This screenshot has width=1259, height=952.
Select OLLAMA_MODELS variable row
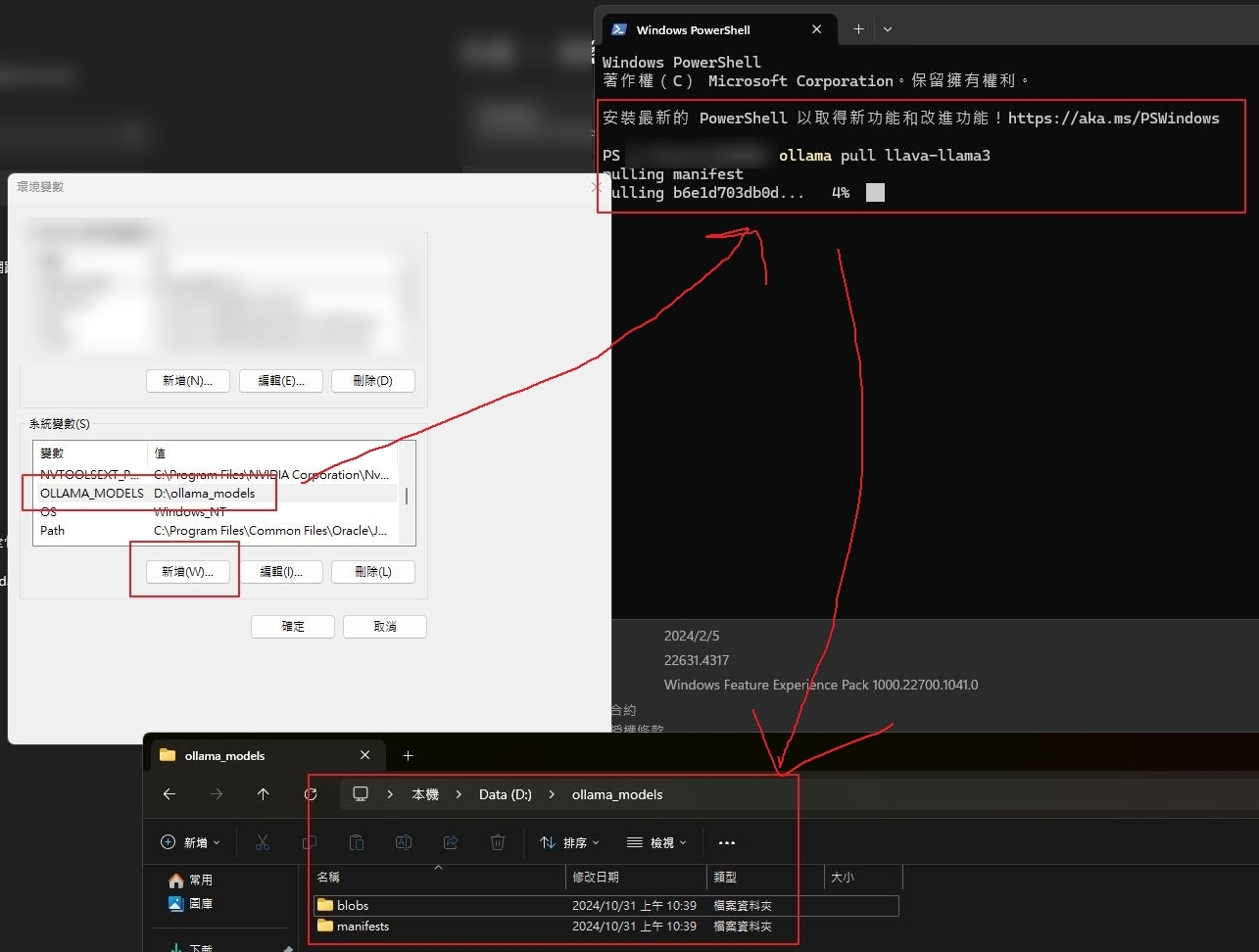point(216,493)
